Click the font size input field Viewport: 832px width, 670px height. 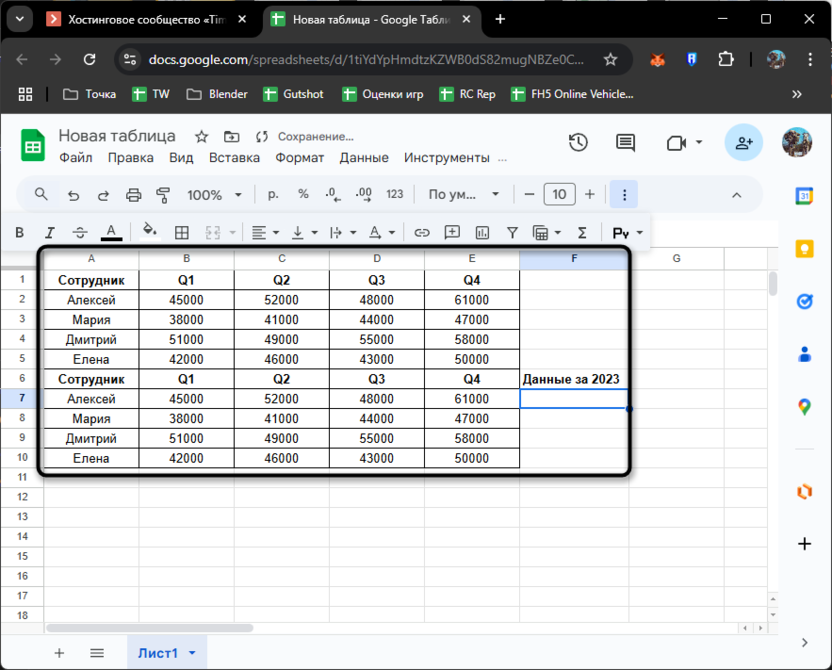[559, 195]
